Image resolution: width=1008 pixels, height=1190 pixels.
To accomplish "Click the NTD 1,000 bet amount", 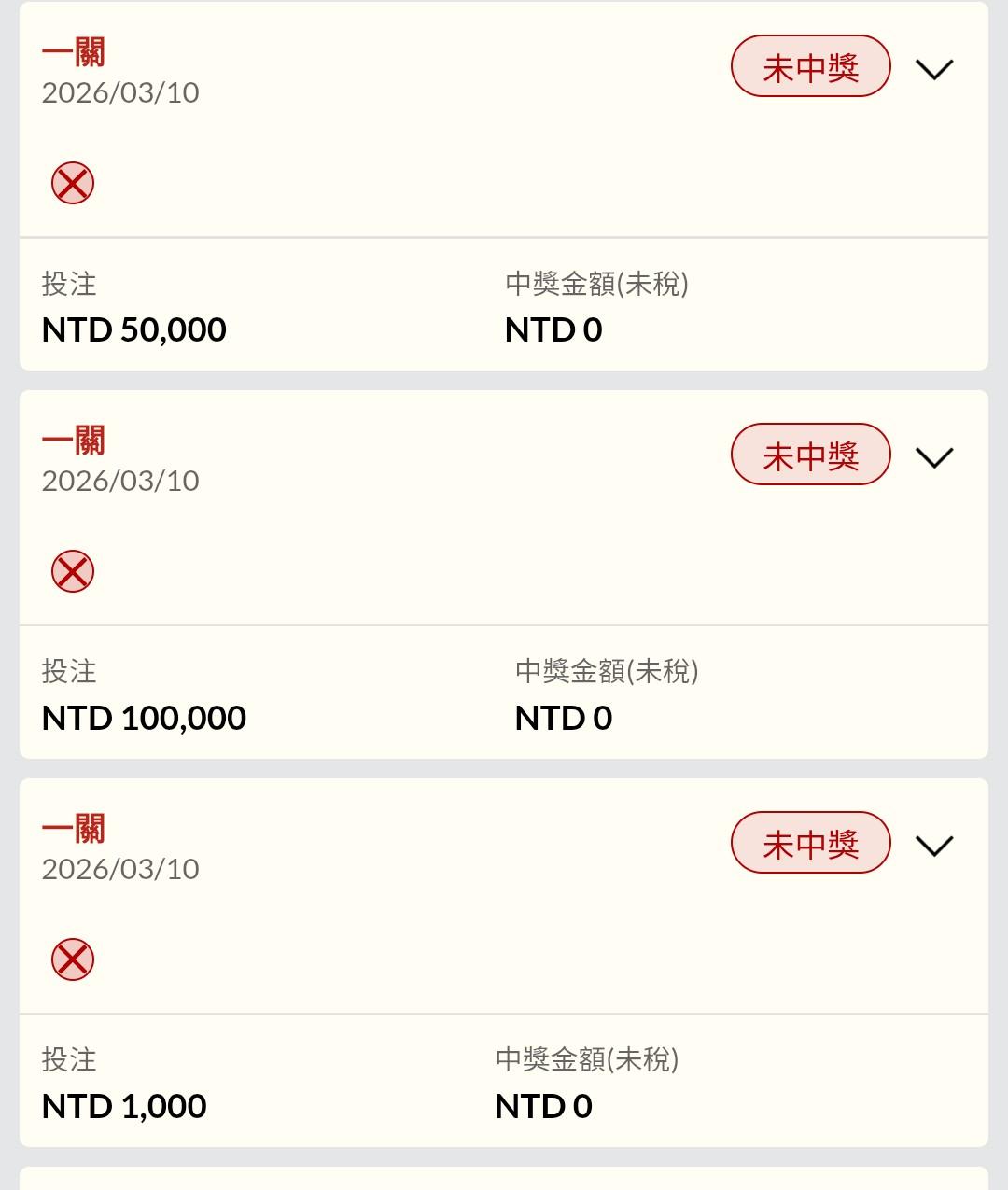I will coord(124,1106).
